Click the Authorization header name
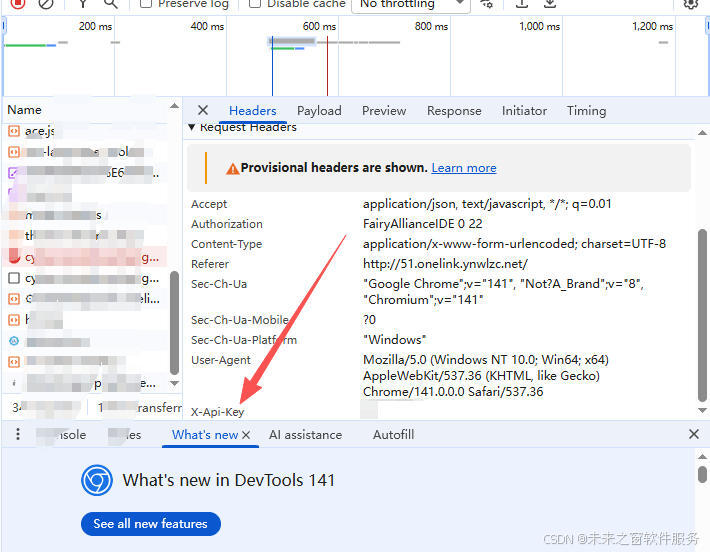 pyautogui.click(x=227, y=224)
